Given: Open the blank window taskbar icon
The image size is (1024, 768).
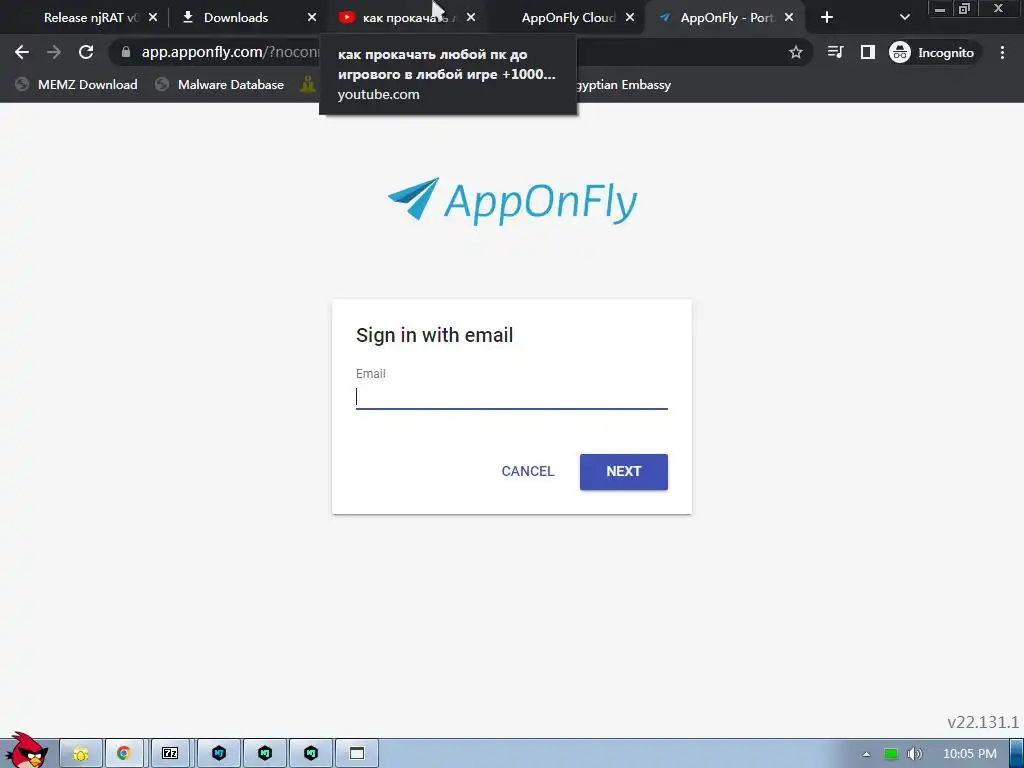Looking at the screenshot, I should (357, 754).
